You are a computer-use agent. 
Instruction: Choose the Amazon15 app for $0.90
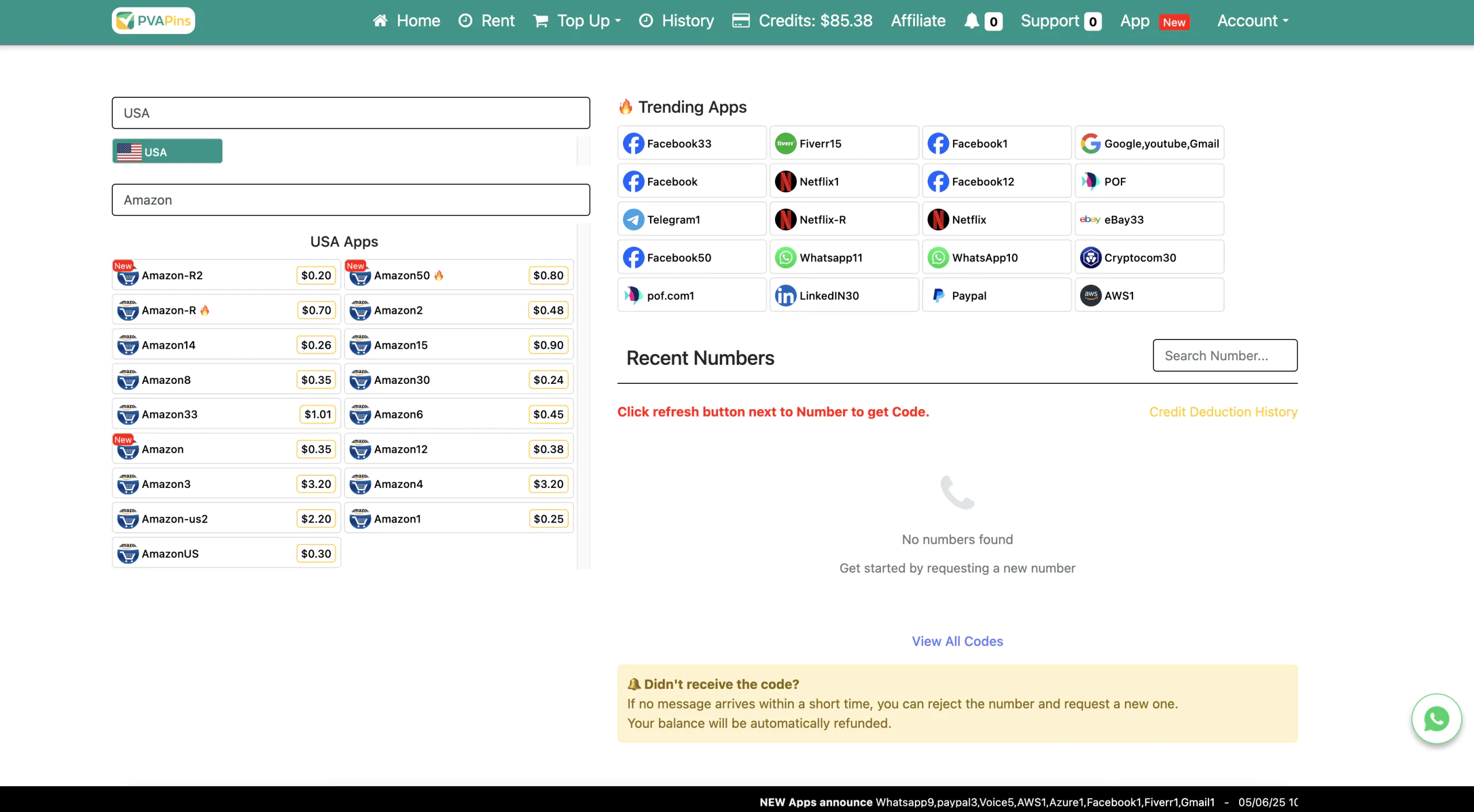click(x=459, y=345)
